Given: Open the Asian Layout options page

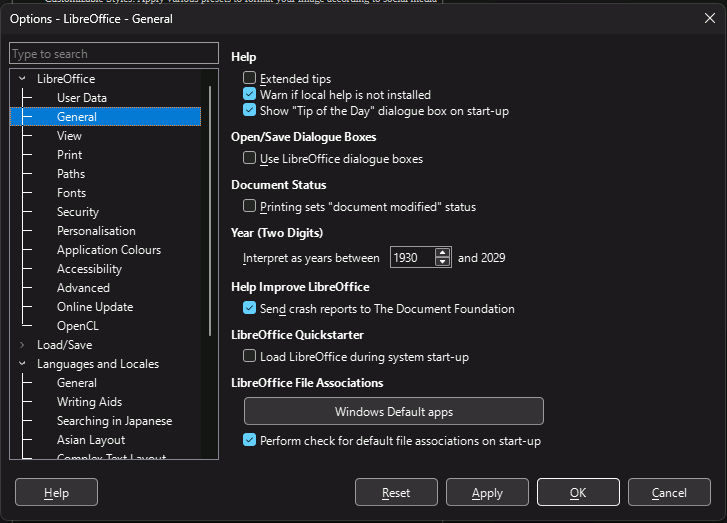Looking at the screenshot, I should point(91,440).
